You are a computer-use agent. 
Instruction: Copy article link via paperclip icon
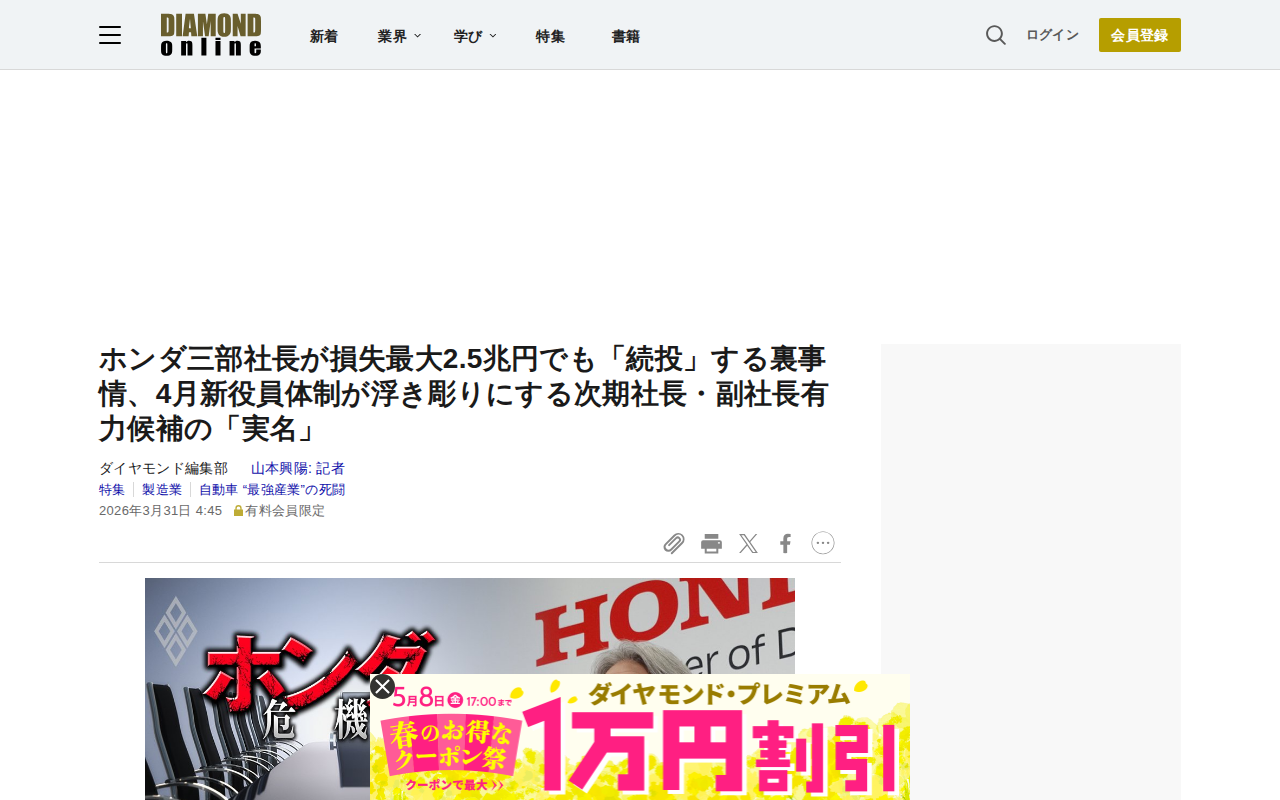tap(674, 543)
